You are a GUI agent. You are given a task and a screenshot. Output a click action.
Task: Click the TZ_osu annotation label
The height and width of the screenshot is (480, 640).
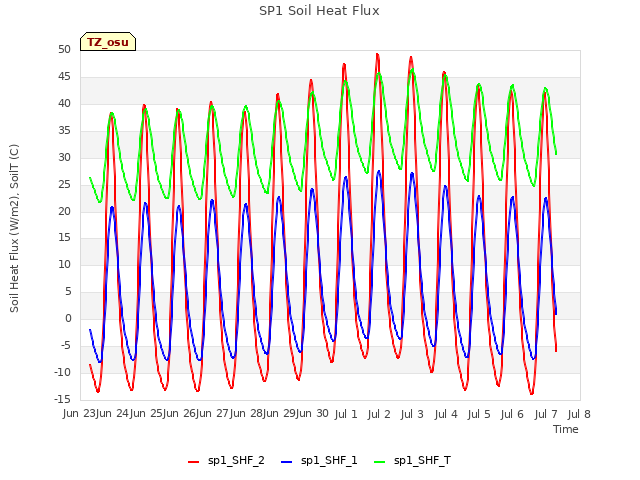pos(108,42)
